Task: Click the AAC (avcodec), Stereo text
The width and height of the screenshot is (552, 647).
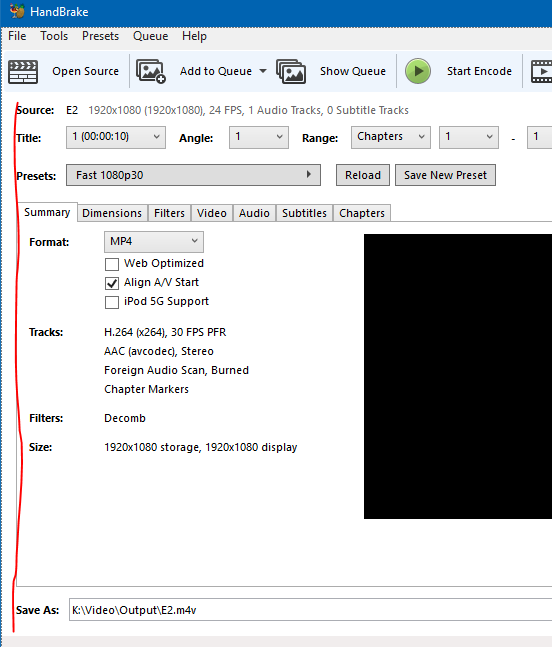Action: coord(159,351)
